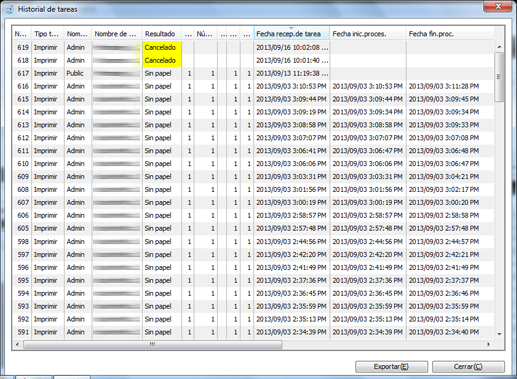Click end date 2013/09/03 2:37:37 PM
The height and width of the screenshot is (379, 517).
coord(444,280)
